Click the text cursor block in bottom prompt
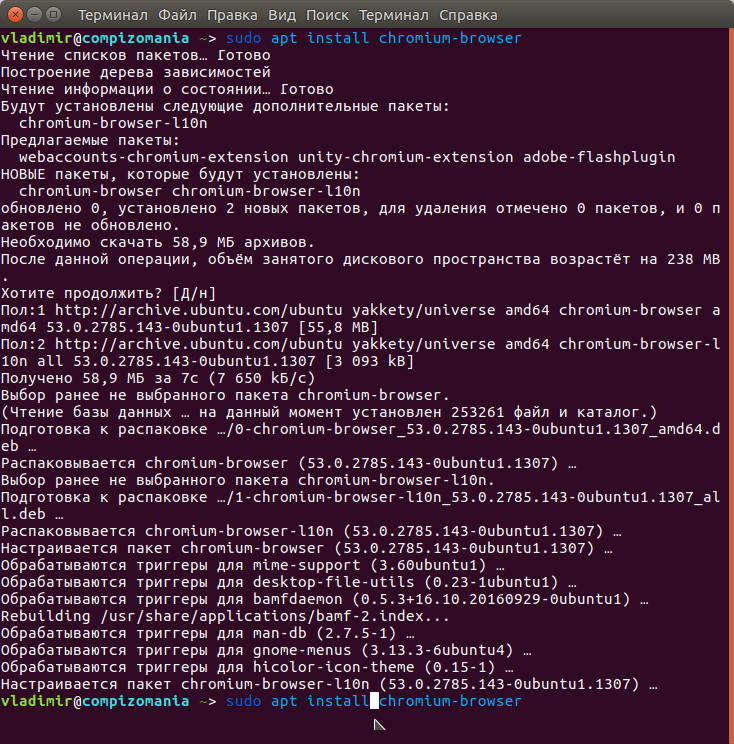This screenshot has height=744, width=734. (374, 701)
